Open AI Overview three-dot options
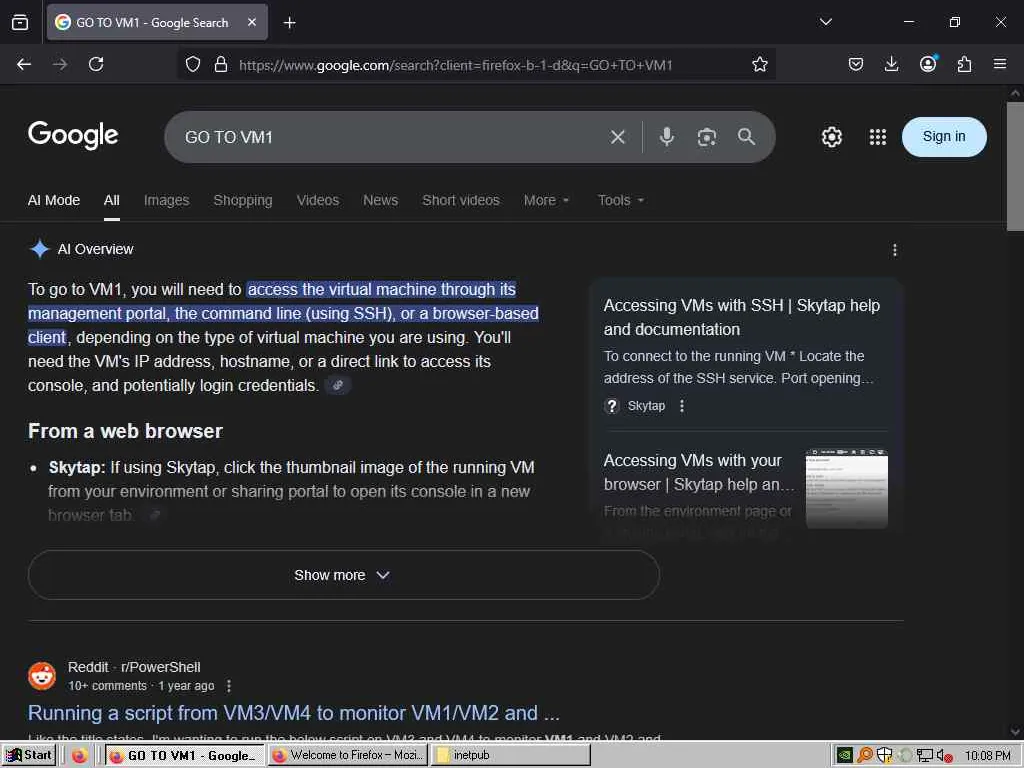 (x=895, y=250)
